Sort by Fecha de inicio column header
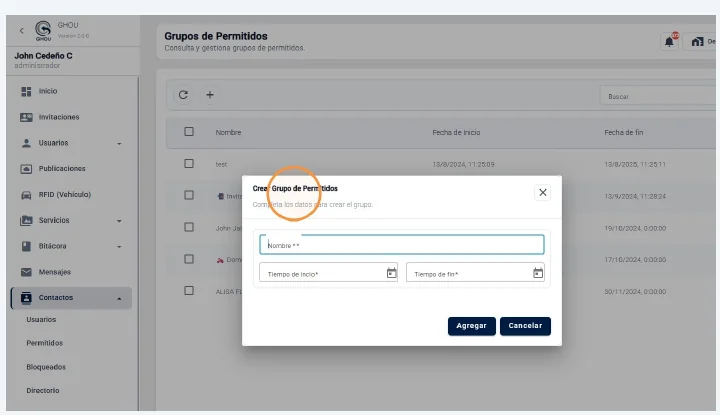 (x=456, y=133)
